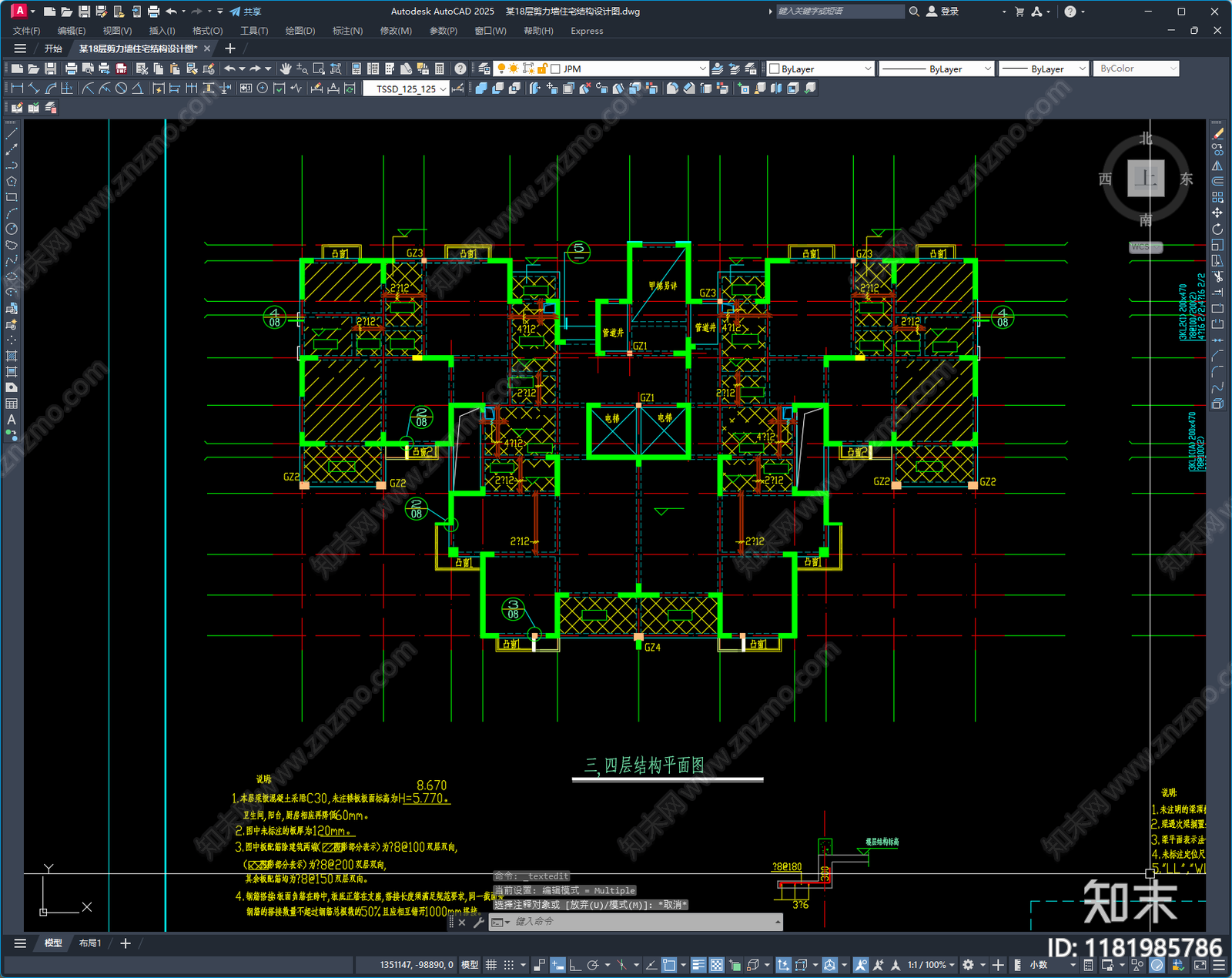Open the 修改(M) menu
1232x978 pixels.
coord(396,31)
